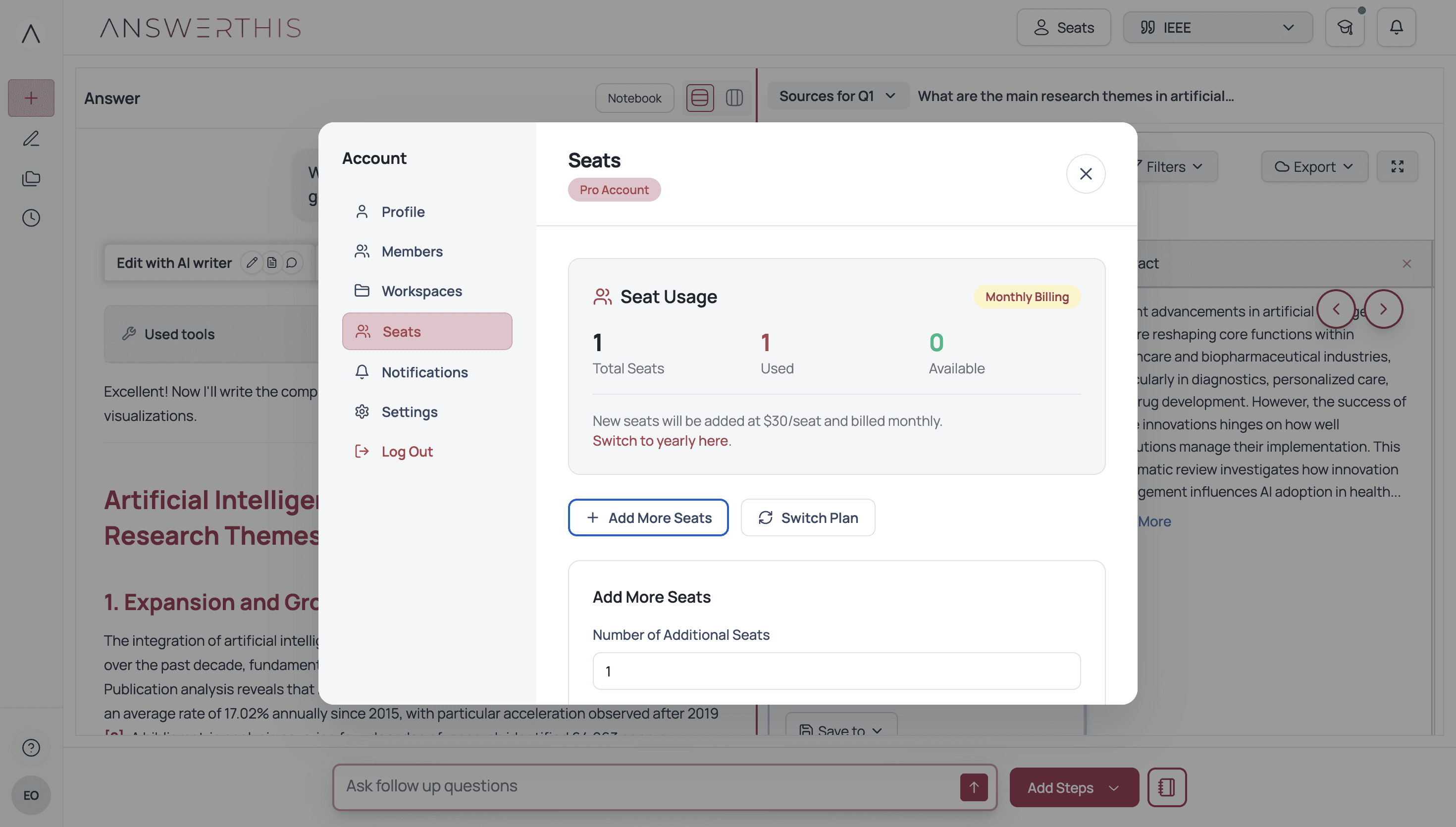This screenshot has height=827, width=1456.
Task: Click Switch to yearly here link
Action: [x=660, y=441]
